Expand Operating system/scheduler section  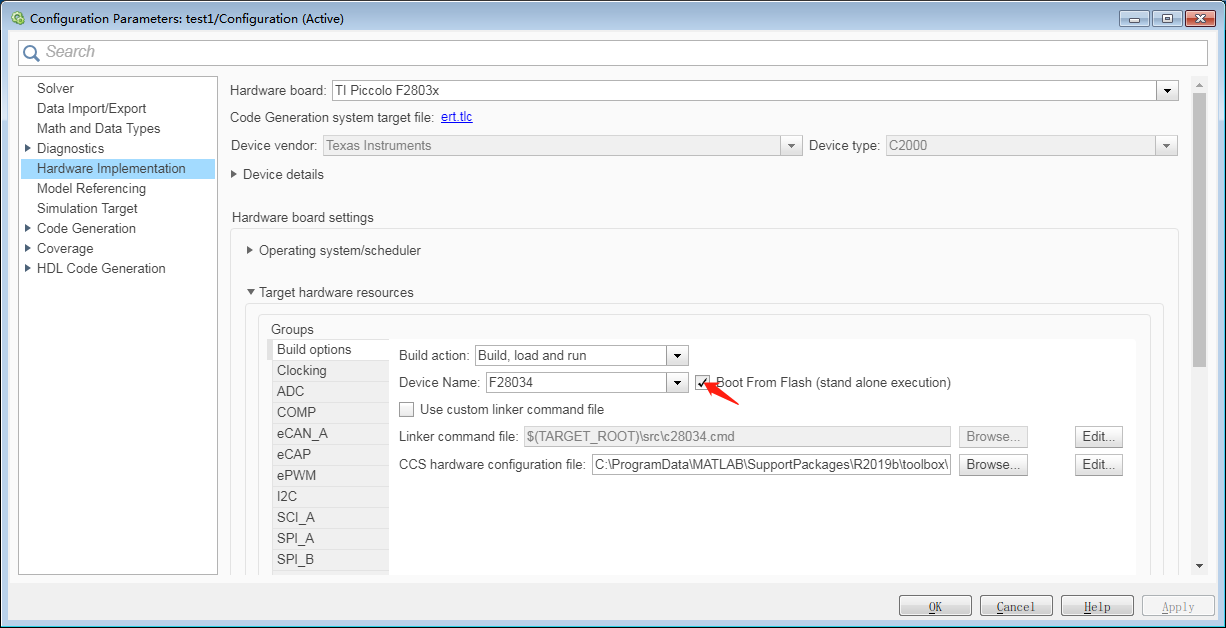tap(250, 250)
